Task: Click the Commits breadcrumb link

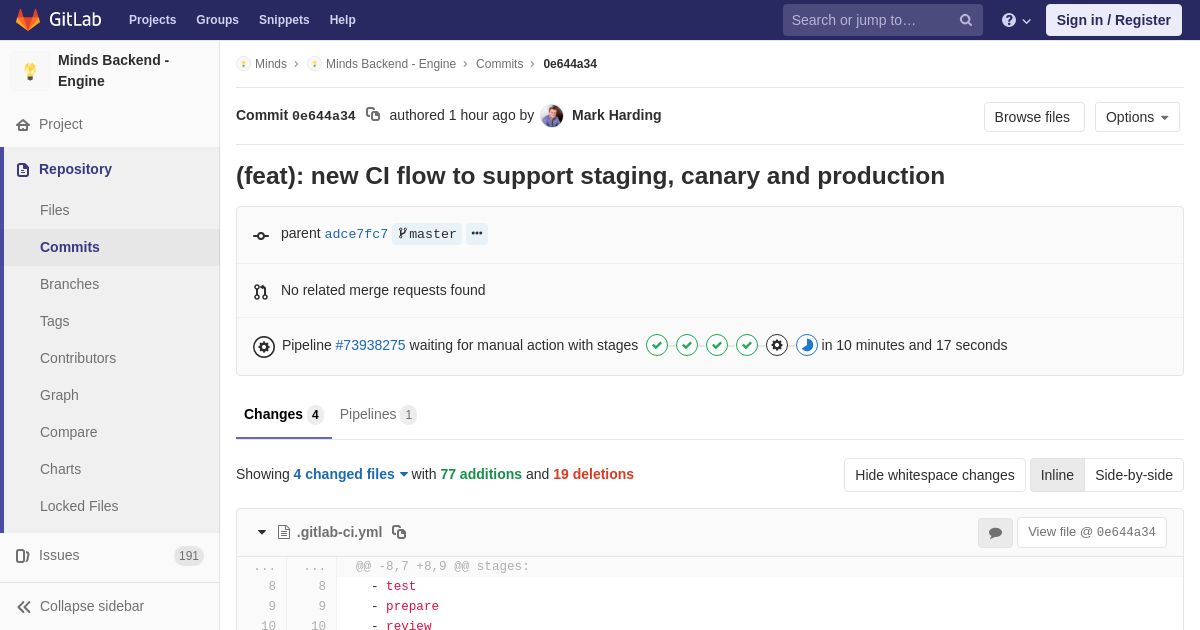Action: (499, 64)
